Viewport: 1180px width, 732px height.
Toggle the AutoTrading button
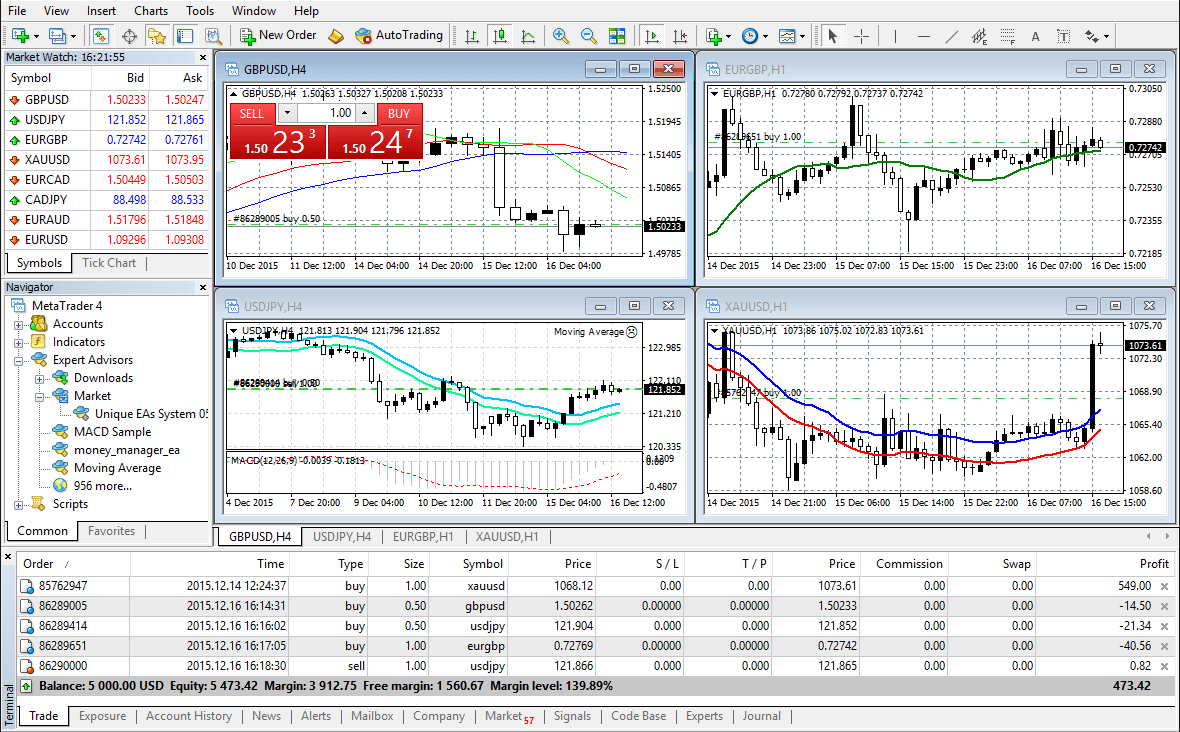click(398, 35)
